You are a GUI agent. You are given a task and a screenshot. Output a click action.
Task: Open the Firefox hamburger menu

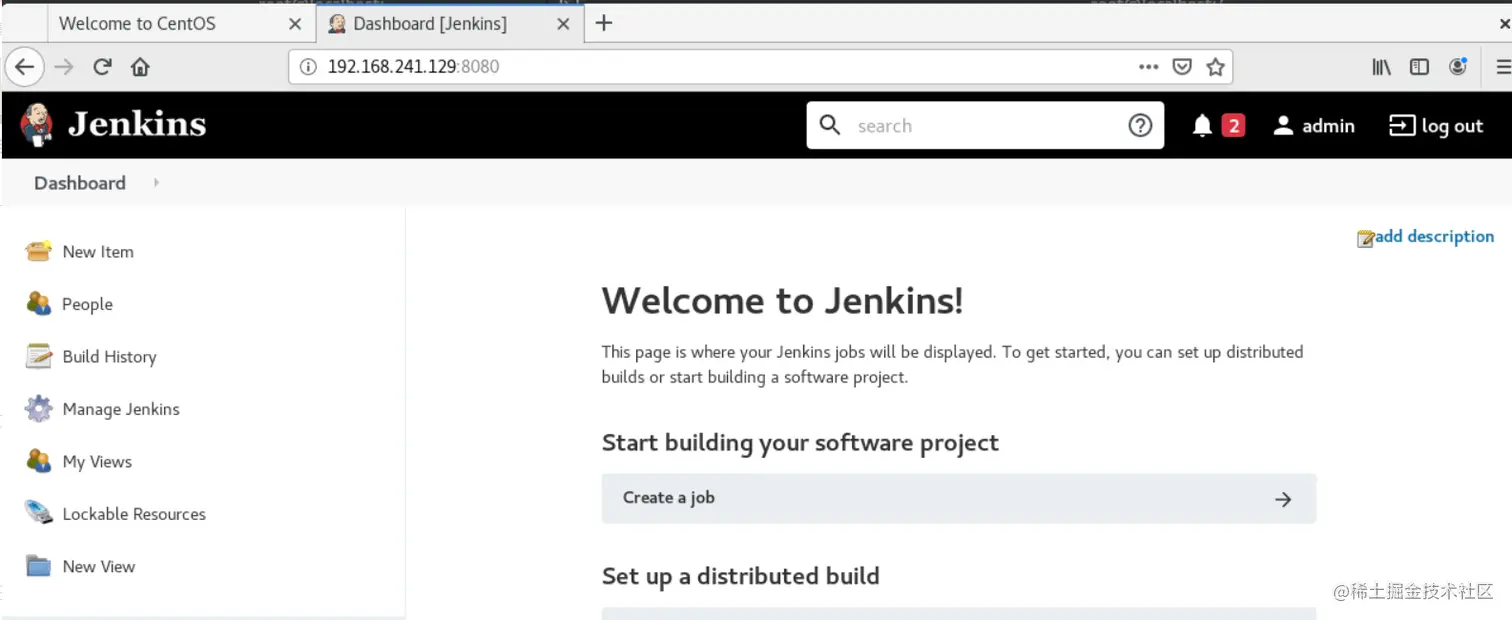tap(1503, 67)
